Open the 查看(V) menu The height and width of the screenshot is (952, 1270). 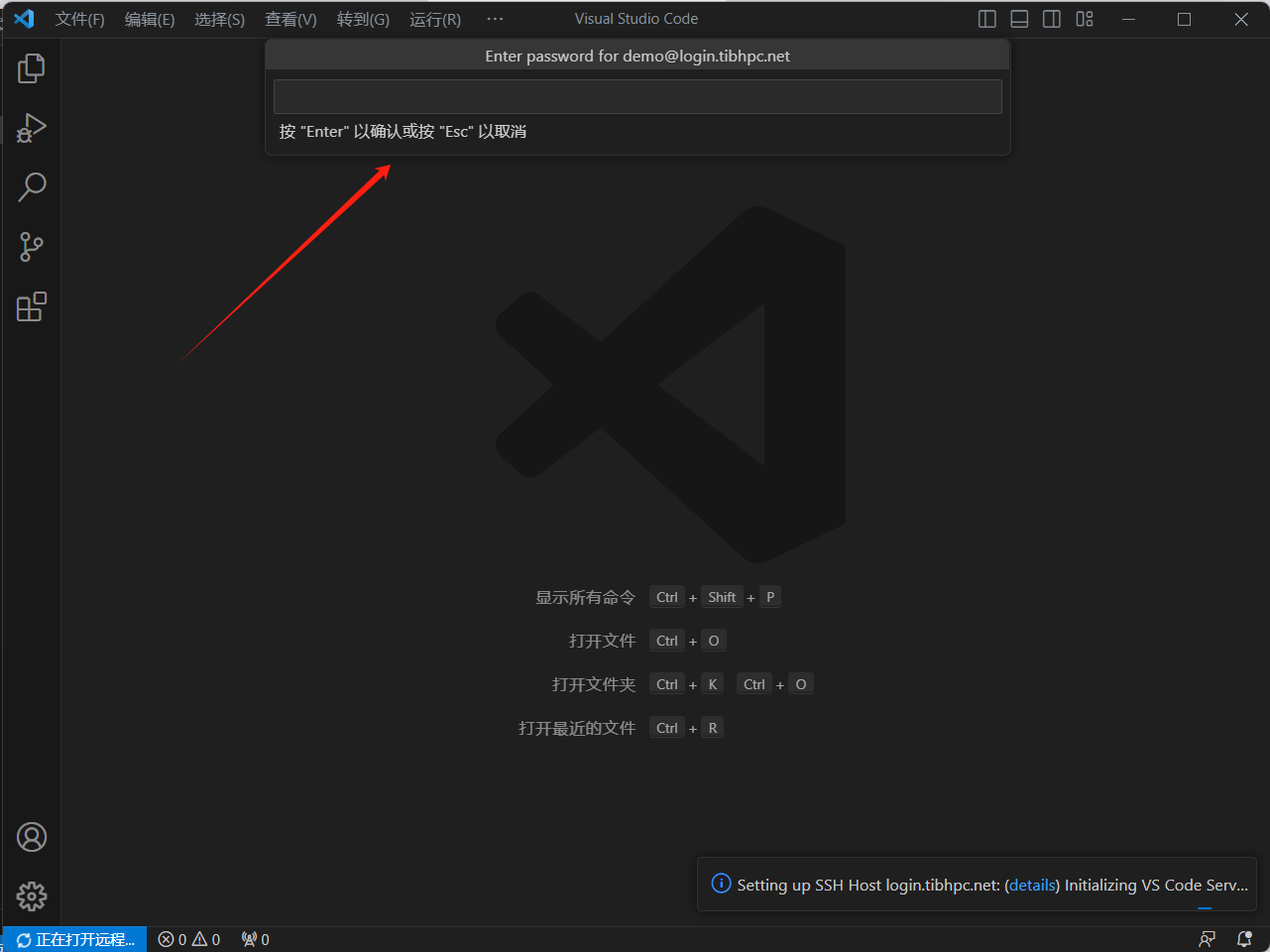pyautogui.click(x=290, y=19)
